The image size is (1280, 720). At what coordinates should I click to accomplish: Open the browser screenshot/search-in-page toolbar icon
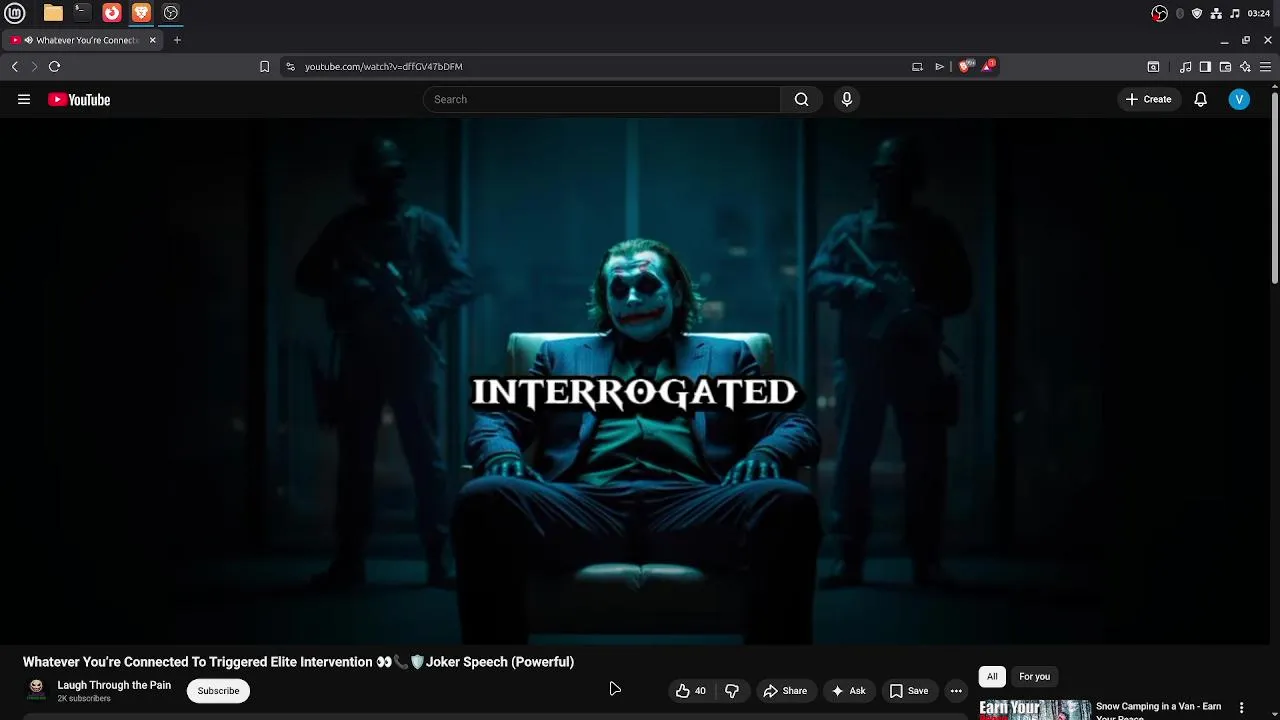click(x=1153, y=67)
